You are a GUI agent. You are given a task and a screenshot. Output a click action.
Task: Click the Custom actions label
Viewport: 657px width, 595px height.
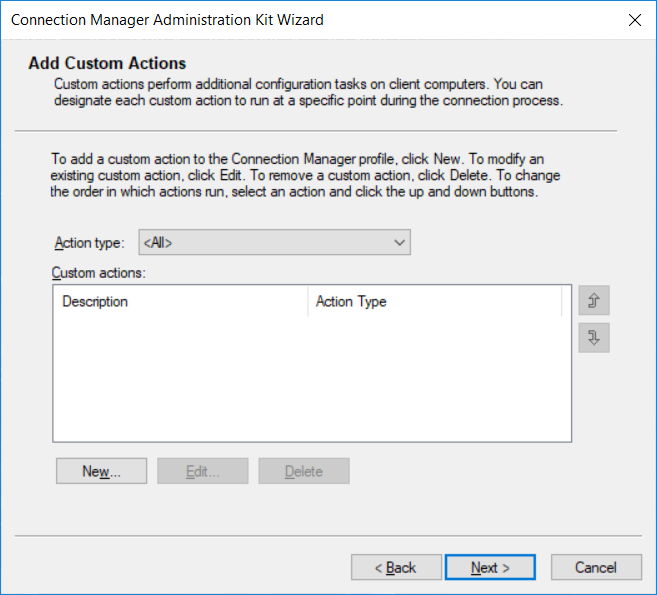[x=98, y=273]
